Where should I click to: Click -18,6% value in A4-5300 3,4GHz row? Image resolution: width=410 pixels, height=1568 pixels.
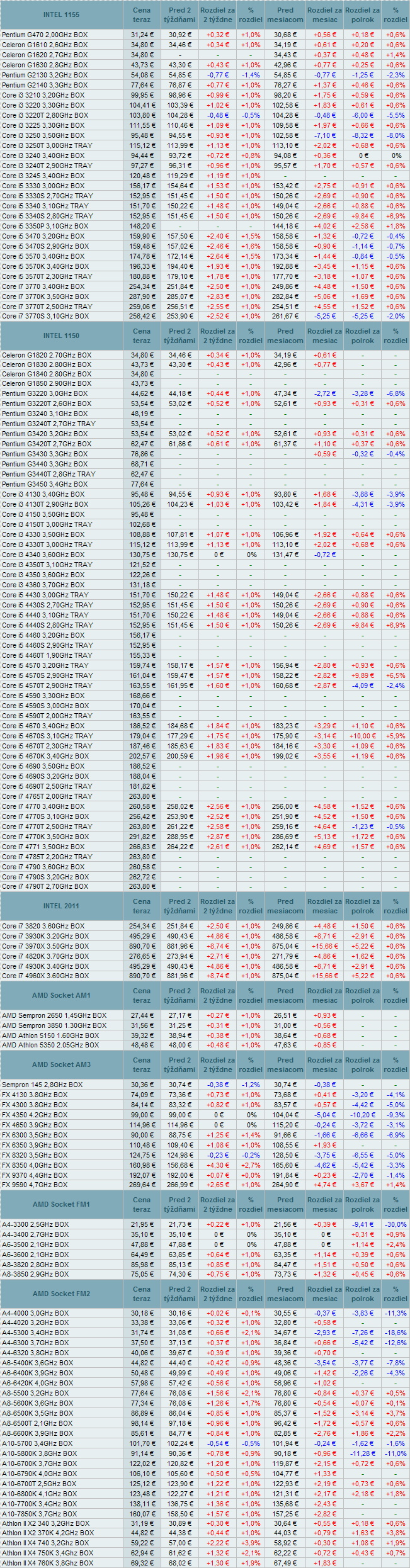pos(396,1334)
